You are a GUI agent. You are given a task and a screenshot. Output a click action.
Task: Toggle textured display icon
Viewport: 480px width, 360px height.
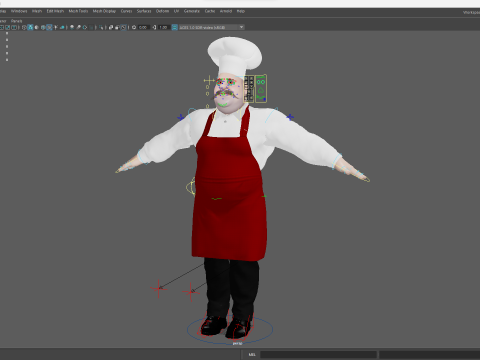pyautogui.click(x=49, y=27)
